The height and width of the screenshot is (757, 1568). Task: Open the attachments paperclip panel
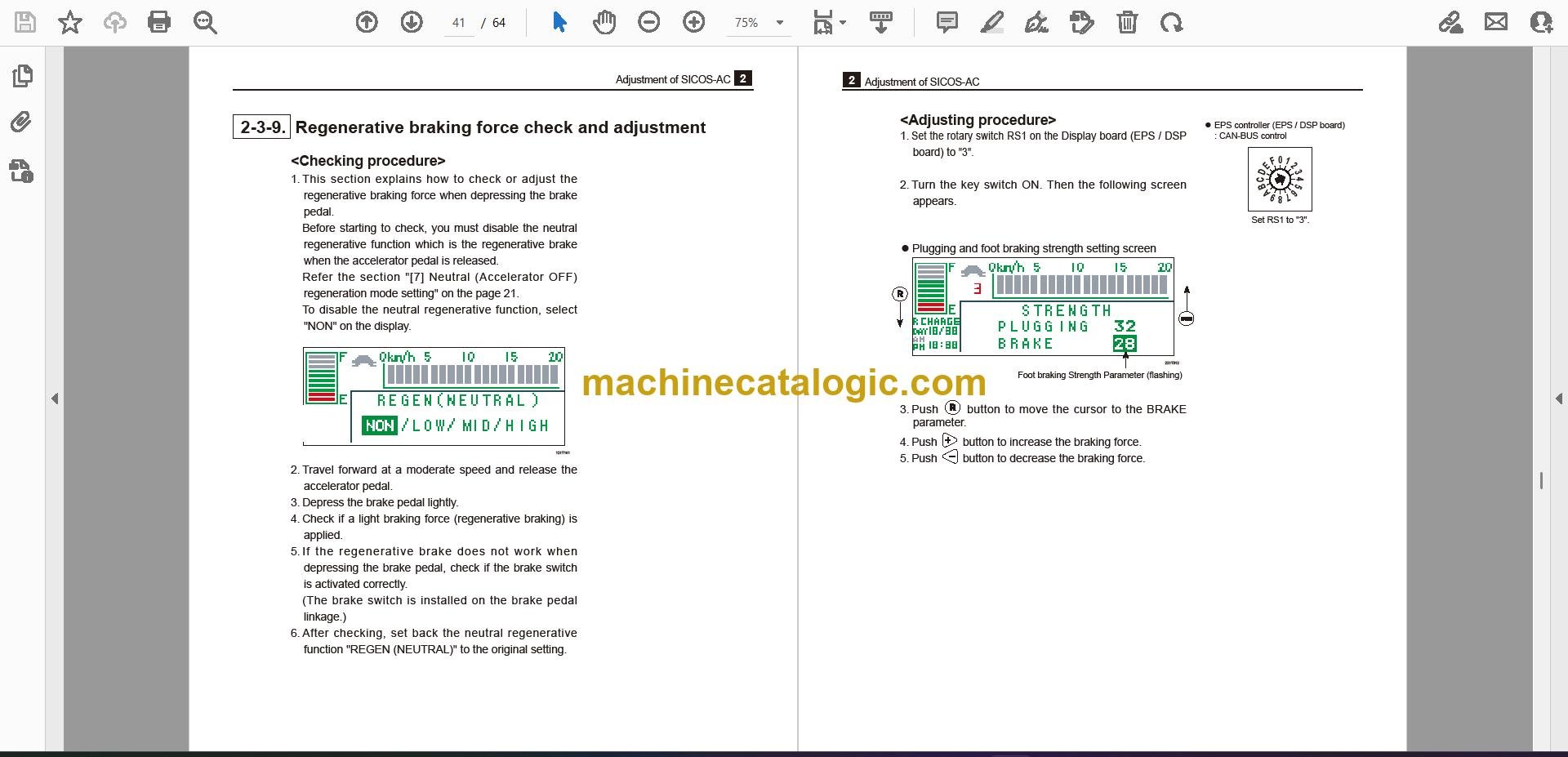click(22, 122)
